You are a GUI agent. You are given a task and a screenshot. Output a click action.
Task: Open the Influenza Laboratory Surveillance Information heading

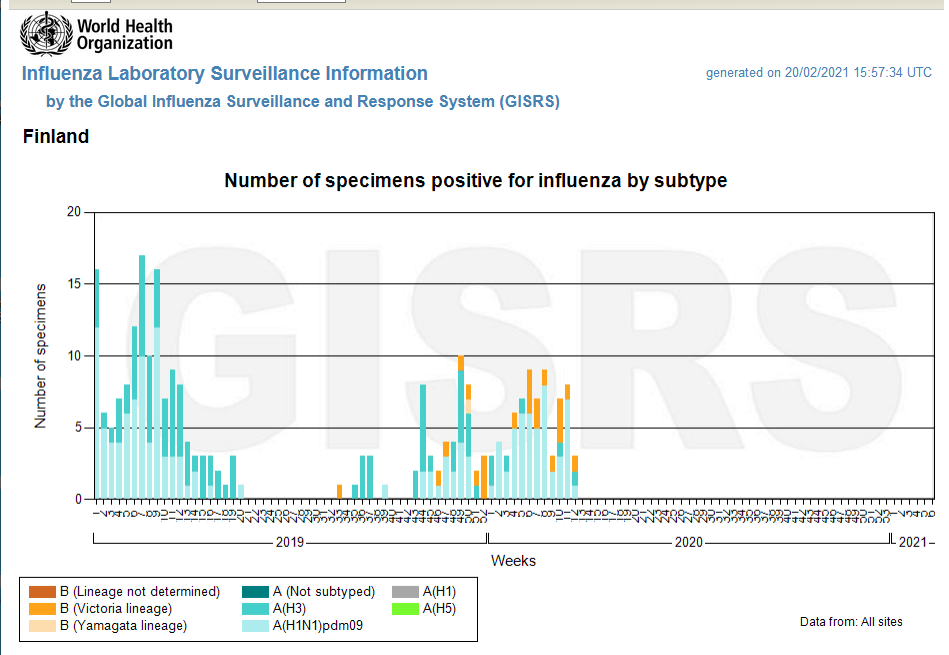pyautogui.click(x=225, y=74)
